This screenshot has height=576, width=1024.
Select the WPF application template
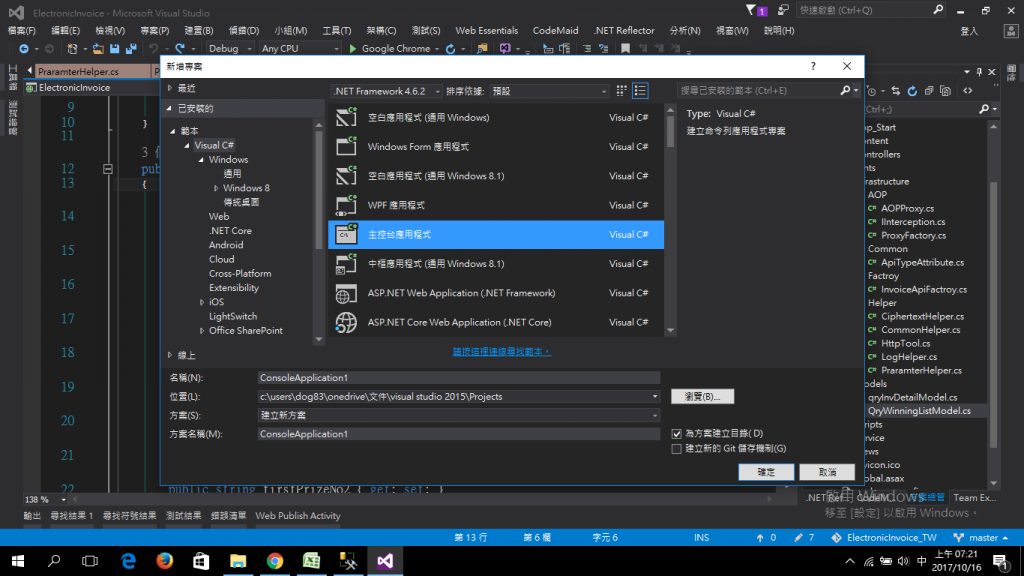(496, 205)
